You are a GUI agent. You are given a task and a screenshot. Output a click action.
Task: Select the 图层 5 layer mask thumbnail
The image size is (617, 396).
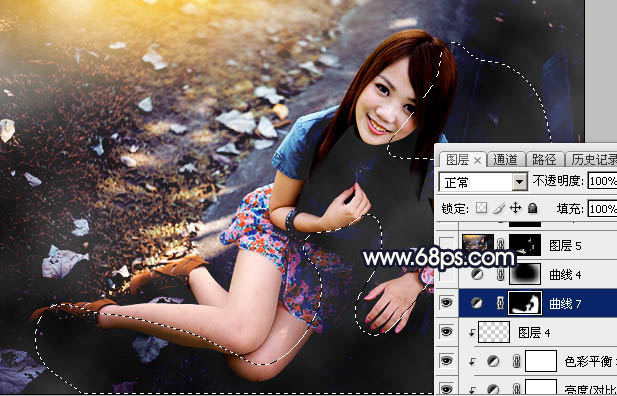[x=525, y=245]
